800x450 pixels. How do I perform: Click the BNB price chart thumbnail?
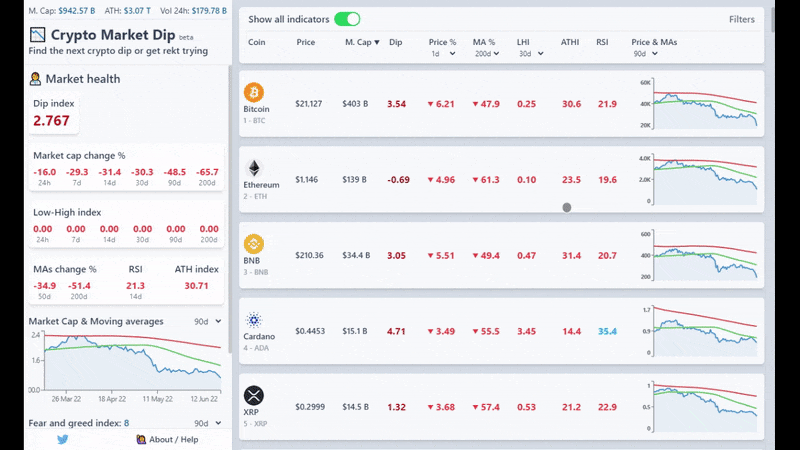coord(698,255)
